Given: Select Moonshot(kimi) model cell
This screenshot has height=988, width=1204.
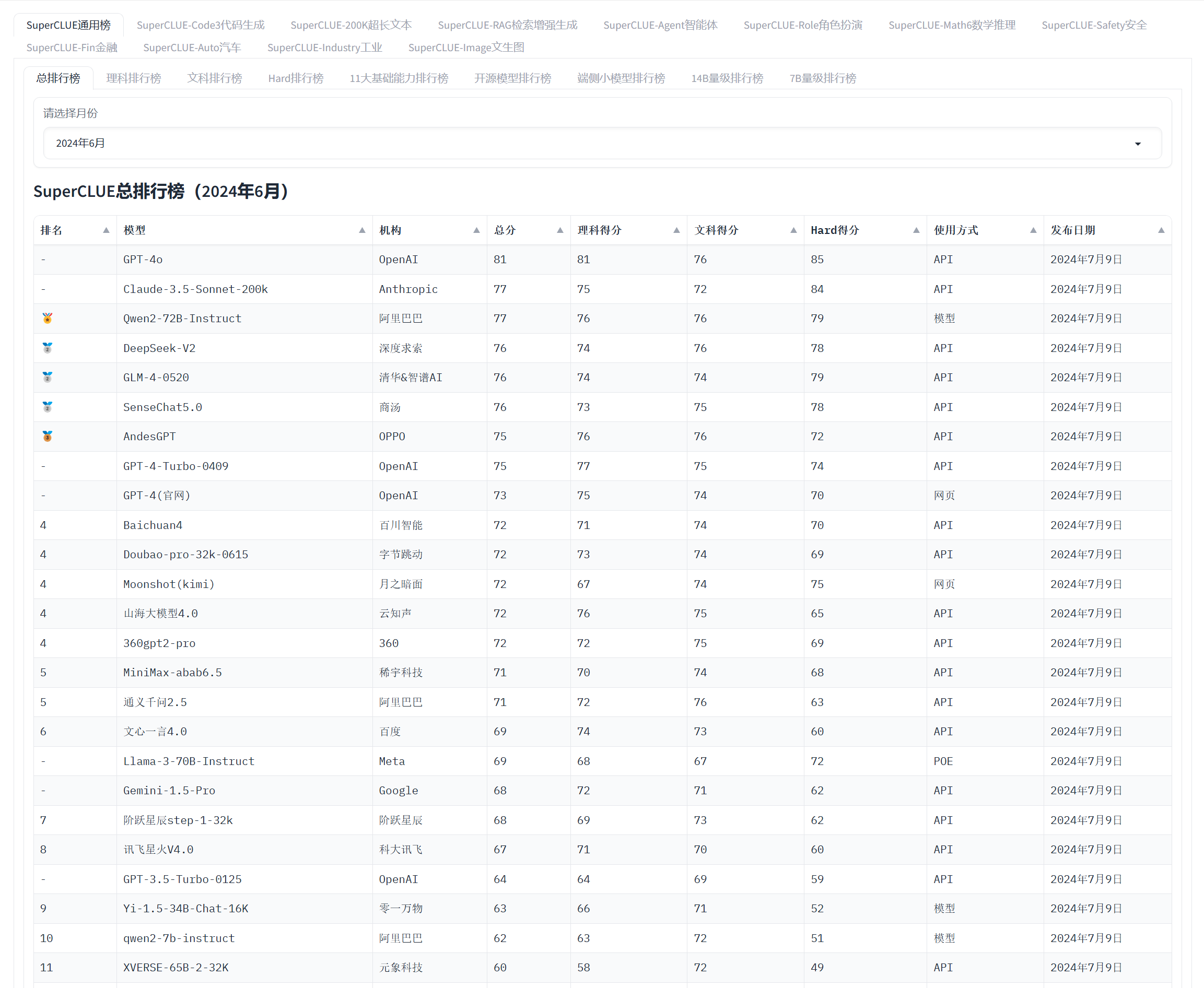Looking at the screenshot, I should click(x=244, y=584).
